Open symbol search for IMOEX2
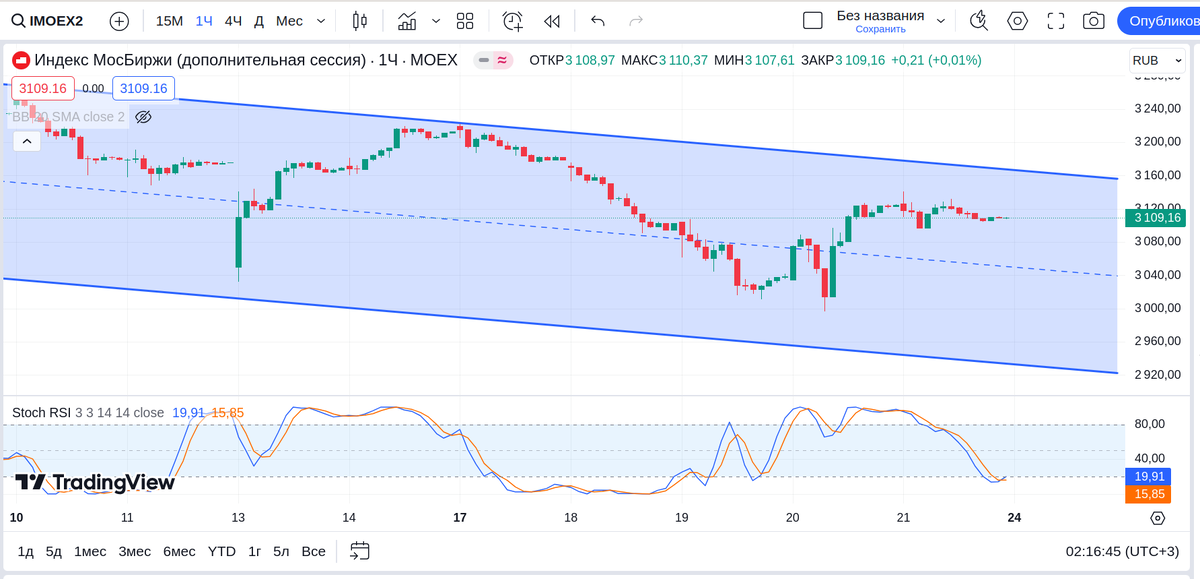1200x579 pixels. point(47,20)
